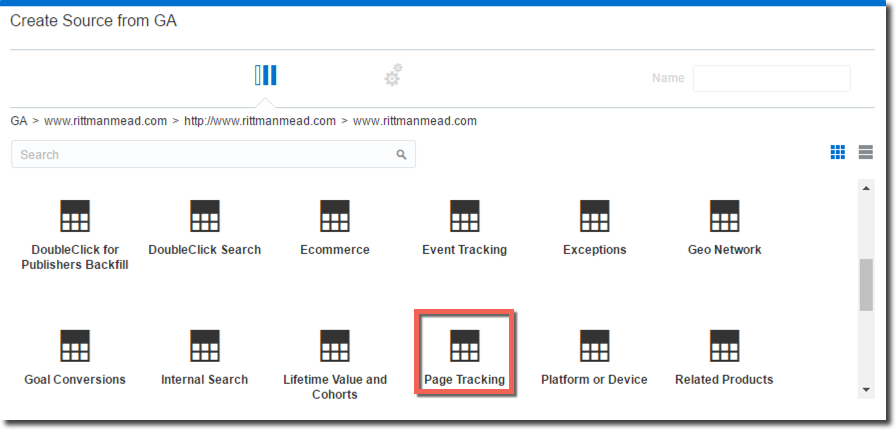Image resolution: width=896 pixels, height=430 pixels.
Task: Switch to list view
Action: click(866, 152)
